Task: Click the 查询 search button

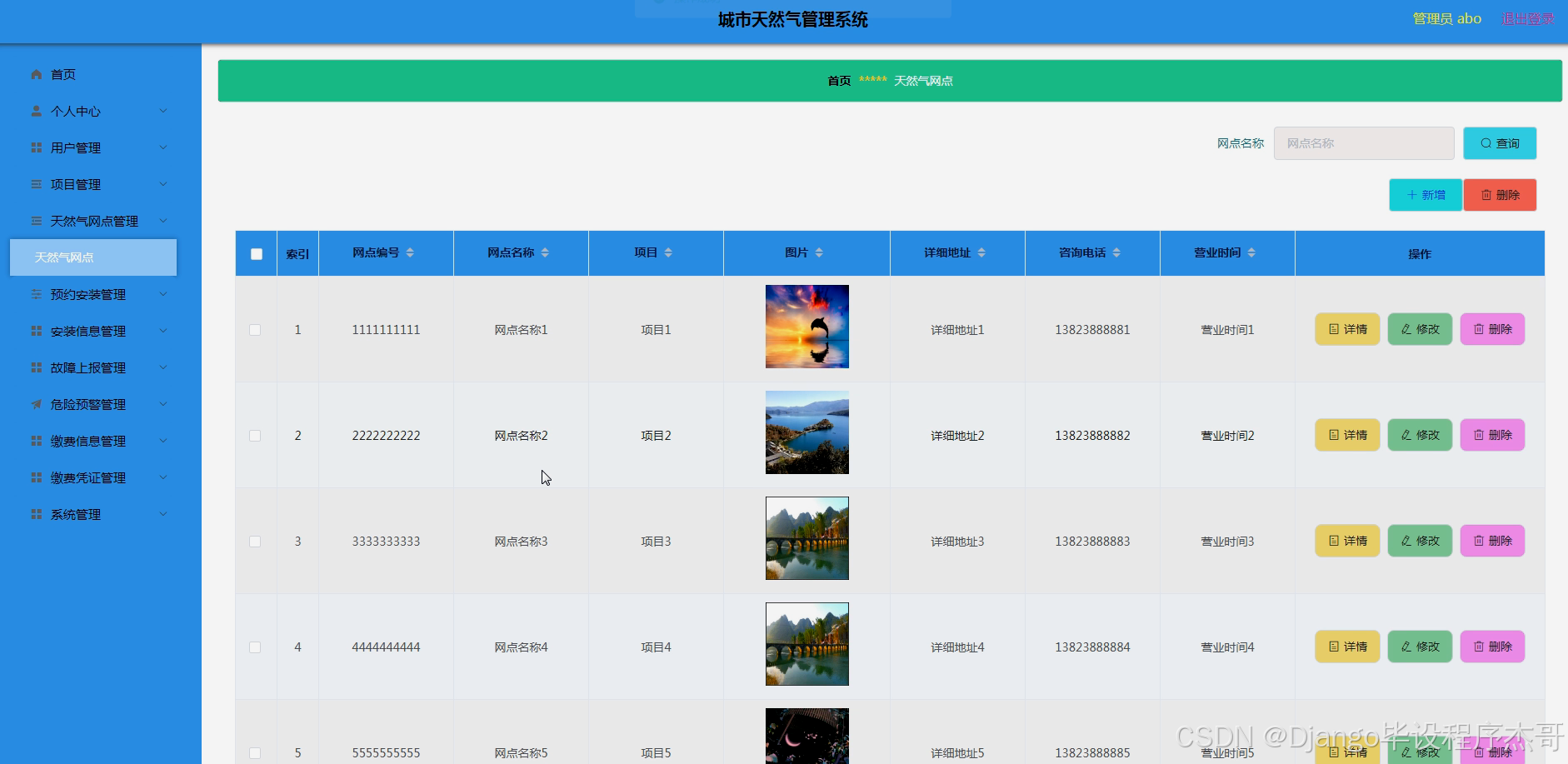Action: (x=1500, y=143)
